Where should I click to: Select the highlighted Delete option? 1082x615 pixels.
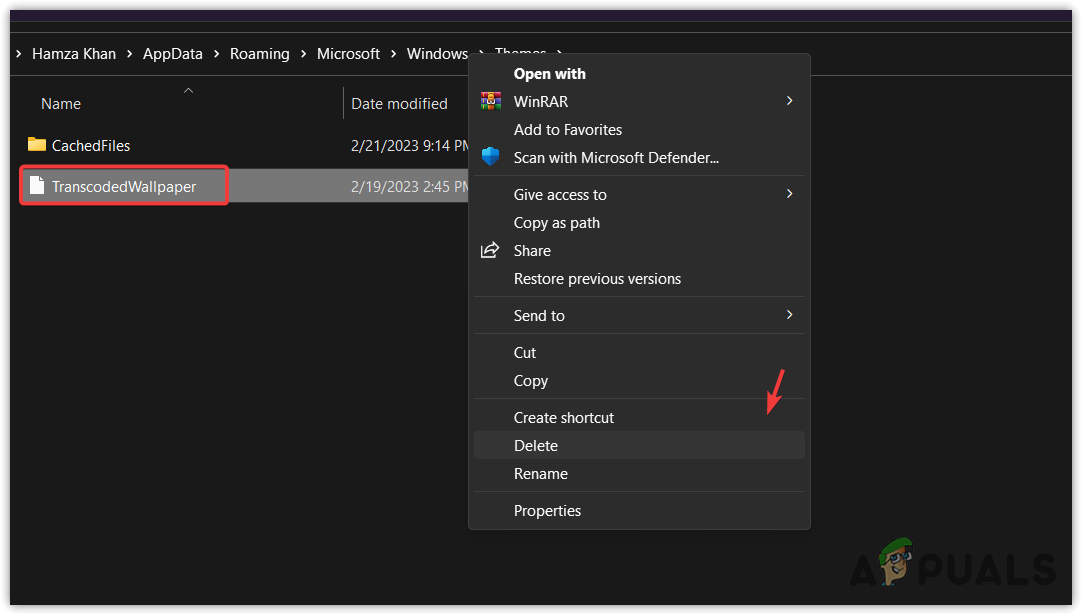[535, 445]
